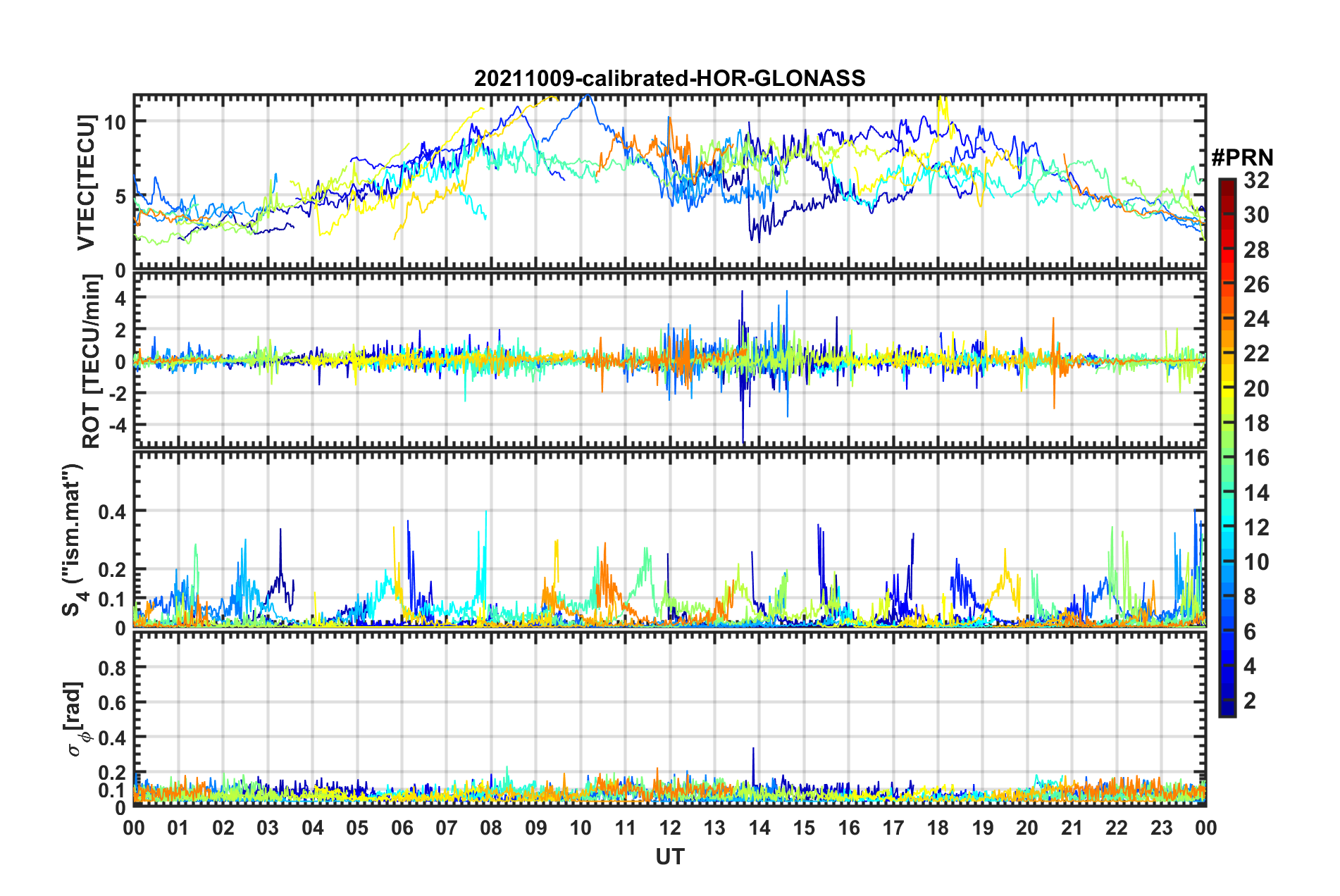Viewport: 1340px width, 896px height.
Task: Click the UT x-axis title
Action: point(669,857)
